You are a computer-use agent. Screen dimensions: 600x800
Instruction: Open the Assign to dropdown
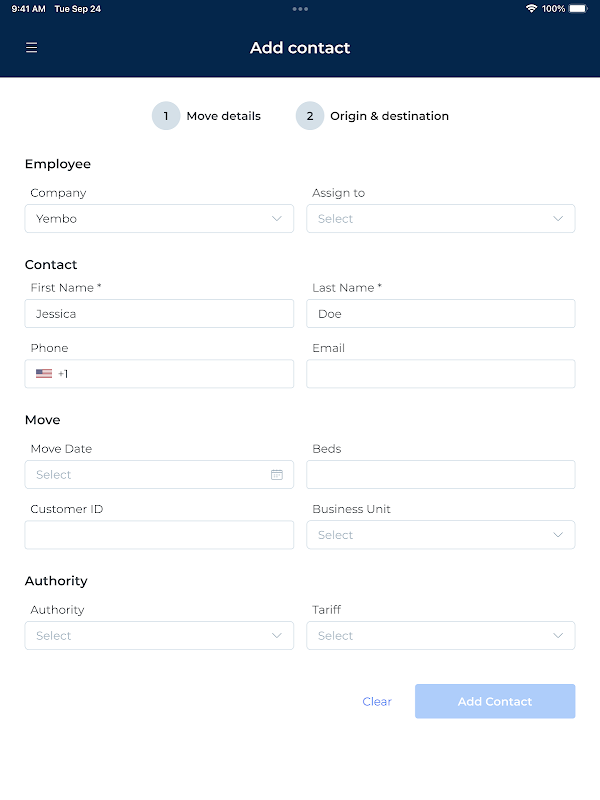(x=440, y=219)
